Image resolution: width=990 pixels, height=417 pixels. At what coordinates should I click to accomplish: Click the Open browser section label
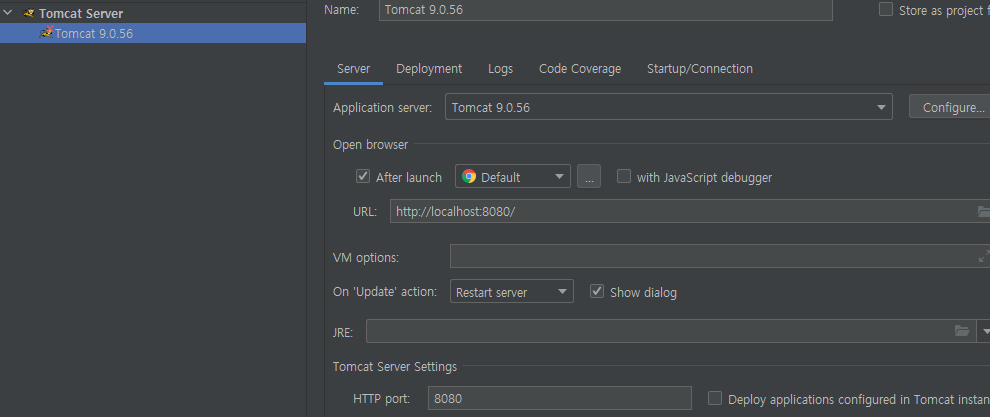click(x=371, y=145)
